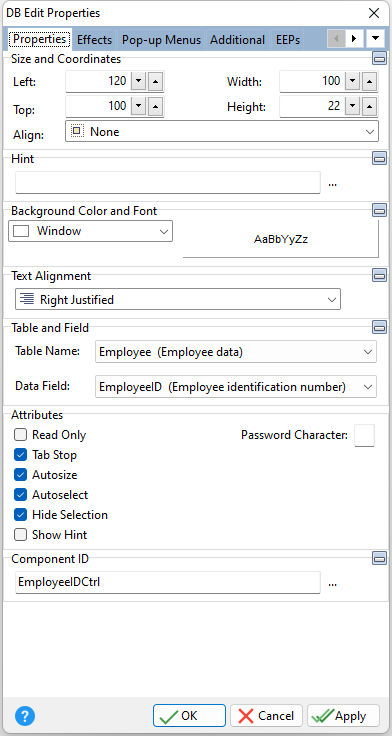Image resolution: width=392 pixels, height=736 pixels.
Task: Click the Width value field
Action: click(311, 82)
